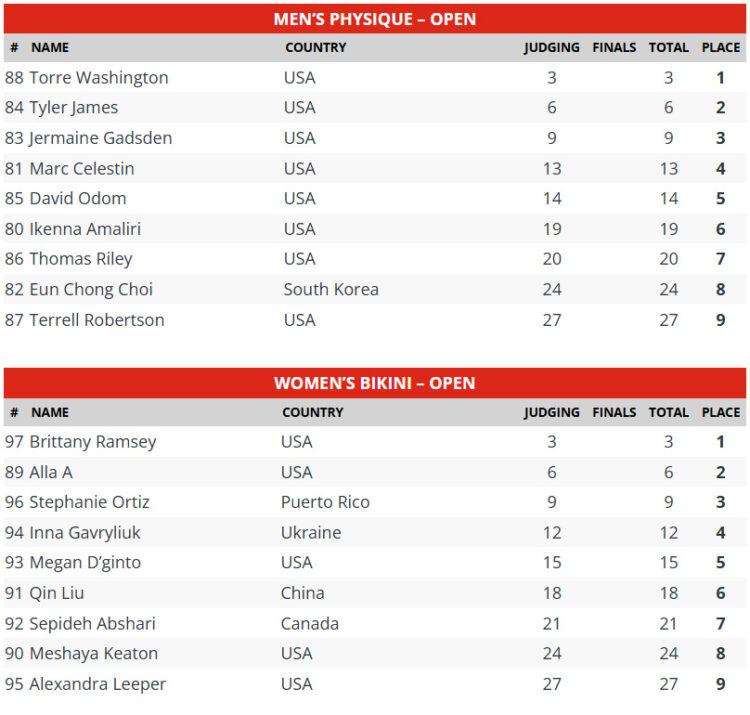750x715 pixels.
Task: Select Terrell Robertson's name
Action: pos(97,320)
